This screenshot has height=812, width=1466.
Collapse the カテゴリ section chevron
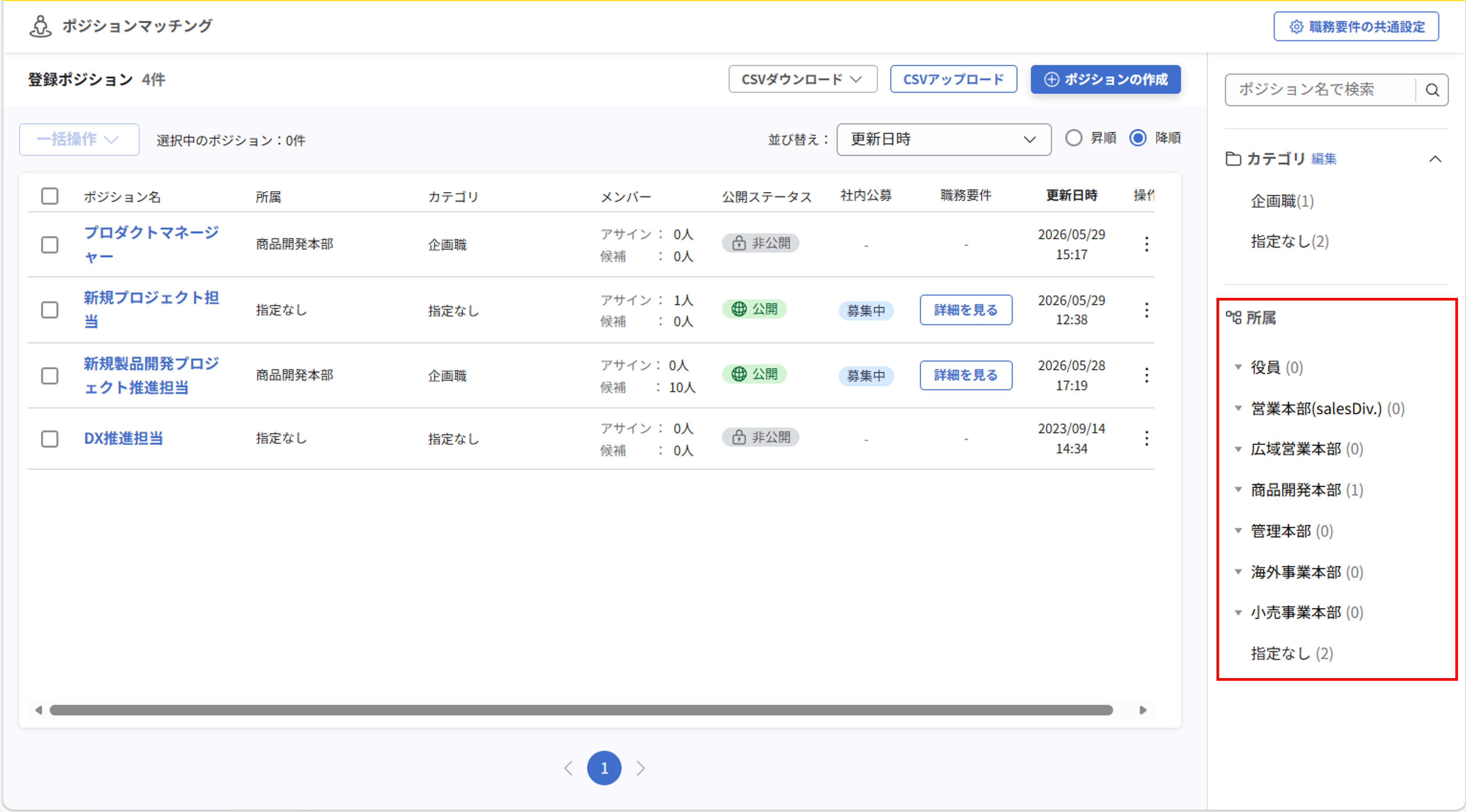(1435, 159)
